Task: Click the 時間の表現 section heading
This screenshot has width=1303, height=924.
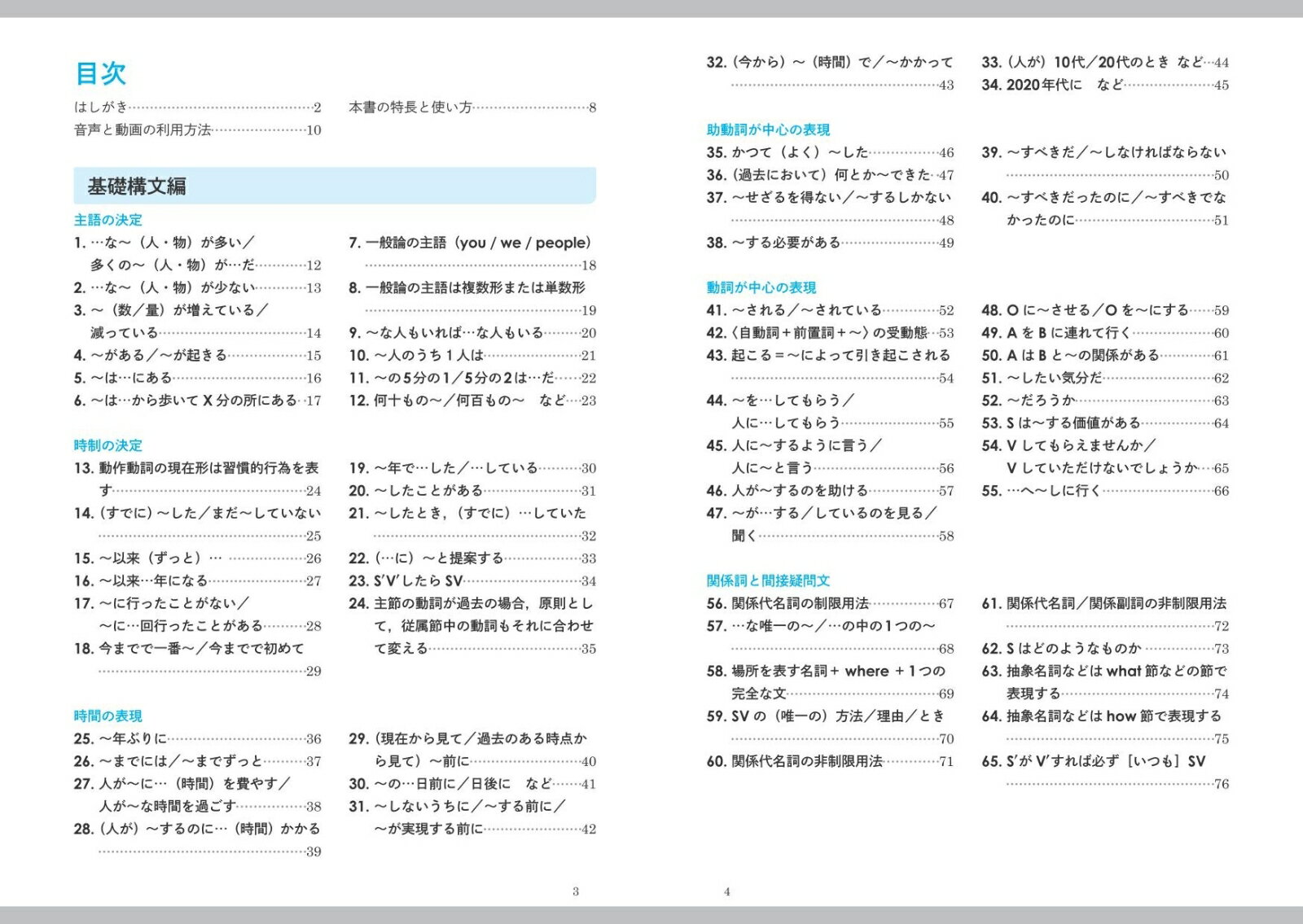Action: (107, 716)
